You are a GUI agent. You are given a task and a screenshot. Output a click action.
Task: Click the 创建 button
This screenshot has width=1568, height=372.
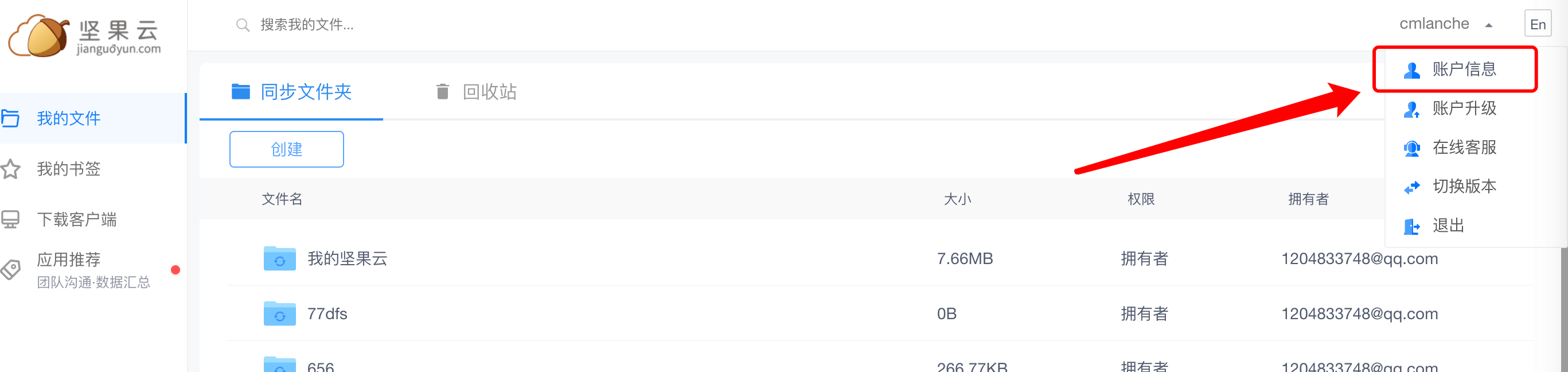point(287,149)
